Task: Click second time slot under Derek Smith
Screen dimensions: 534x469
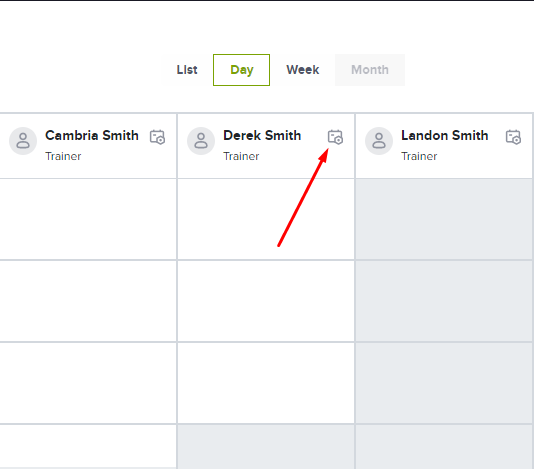Action: [266, 301]
